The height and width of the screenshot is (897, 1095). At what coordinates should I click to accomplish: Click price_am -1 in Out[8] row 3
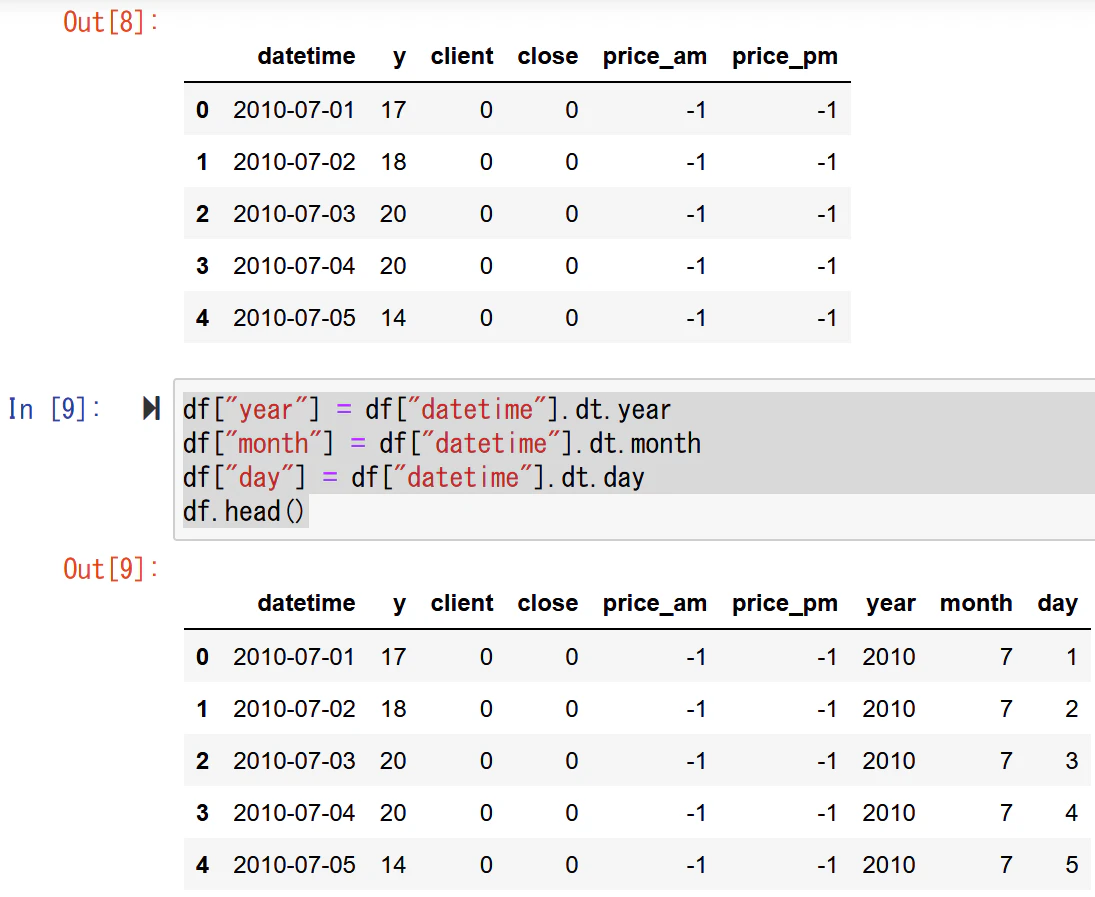[x=696, y=266]
